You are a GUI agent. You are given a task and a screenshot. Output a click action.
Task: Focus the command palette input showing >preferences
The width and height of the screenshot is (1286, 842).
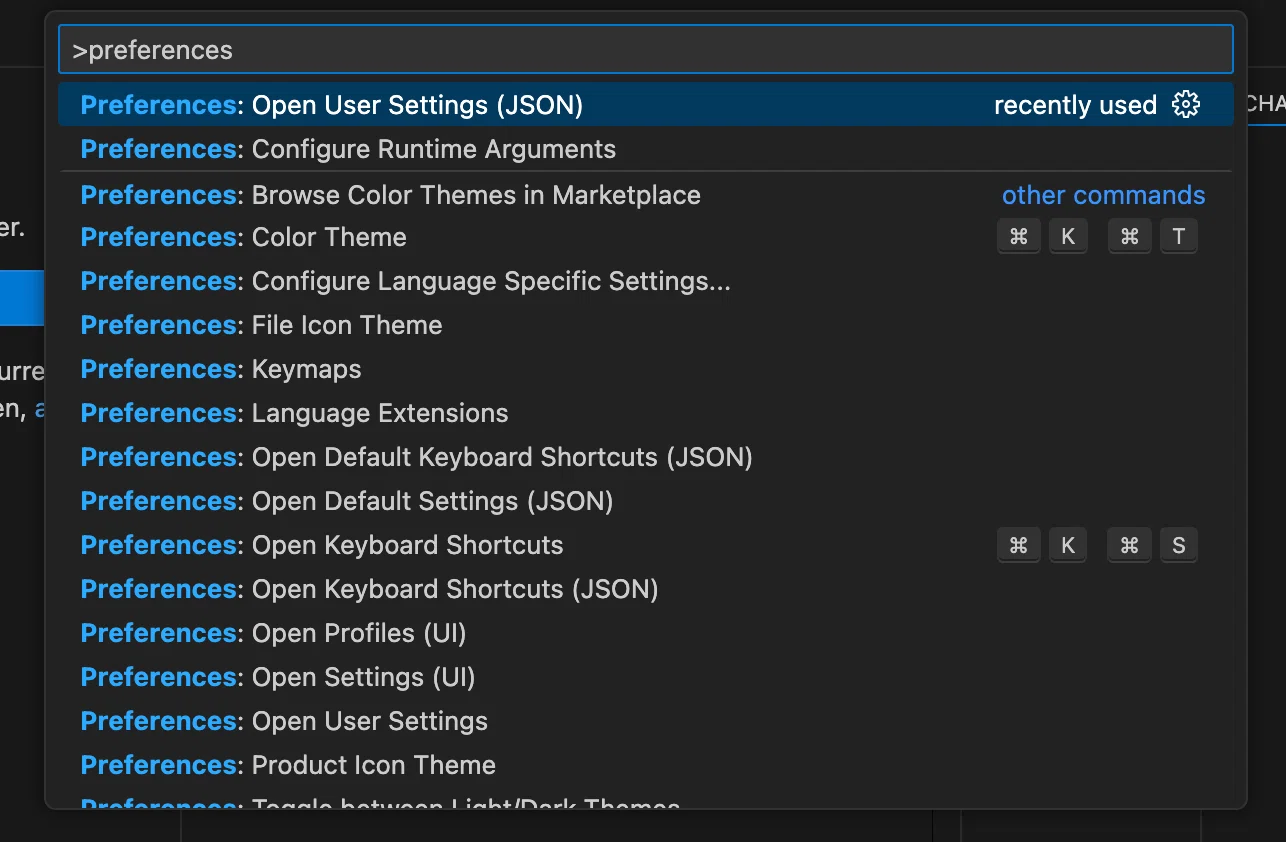[646, 50]
